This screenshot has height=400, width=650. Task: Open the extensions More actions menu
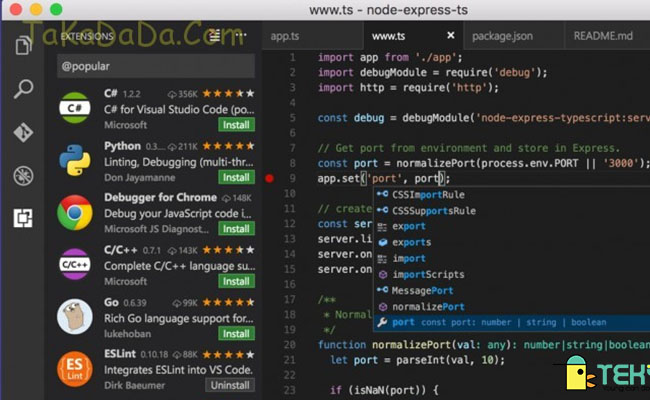pos(241,36)
